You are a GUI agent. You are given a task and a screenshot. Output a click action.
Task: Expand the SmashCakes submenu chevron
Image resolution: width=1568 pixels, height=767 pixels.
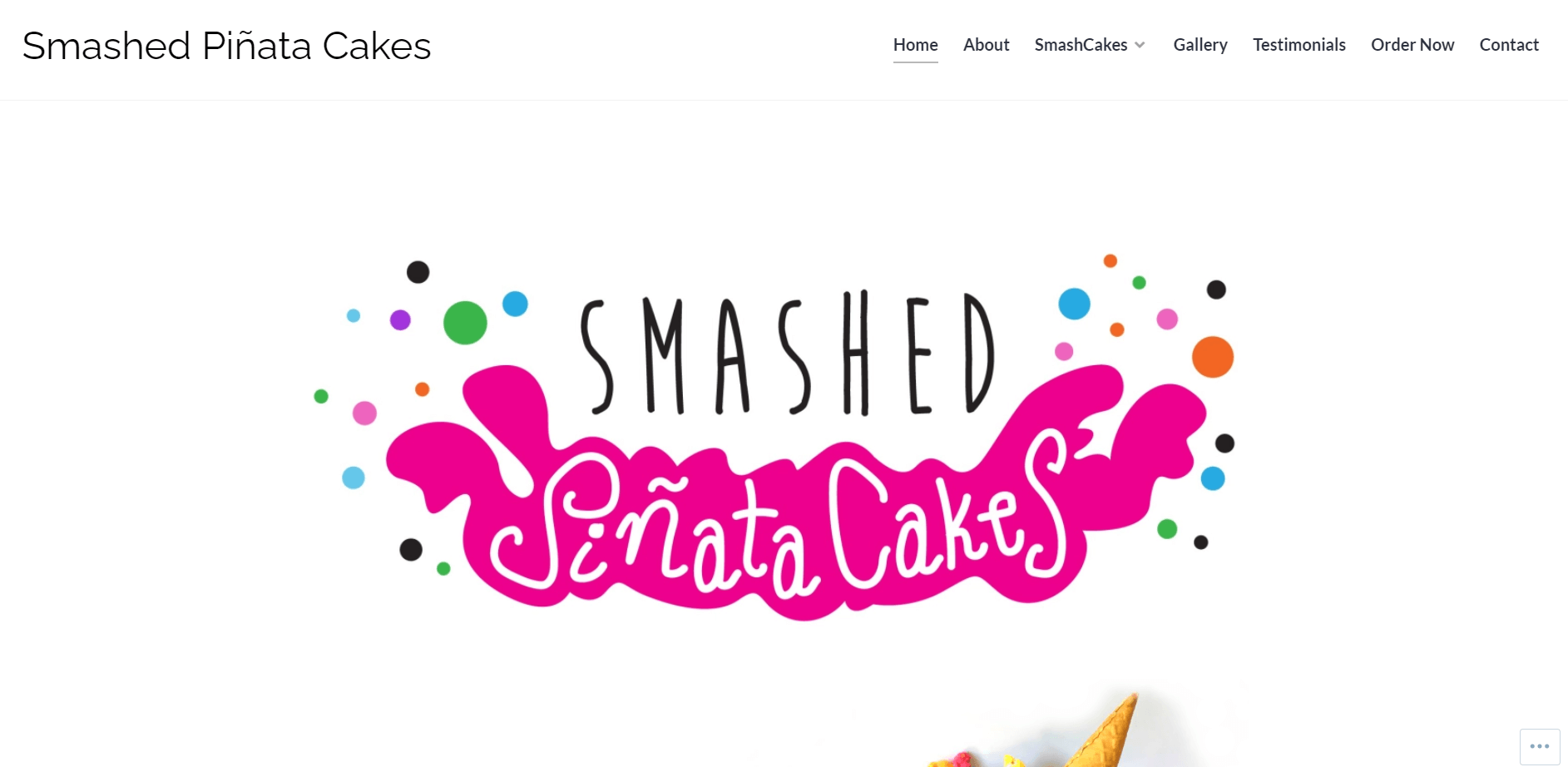1140,45
